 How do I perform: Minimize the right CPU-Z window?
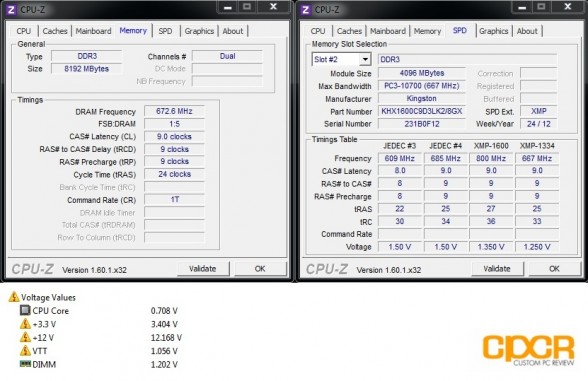tap(522, 7)
